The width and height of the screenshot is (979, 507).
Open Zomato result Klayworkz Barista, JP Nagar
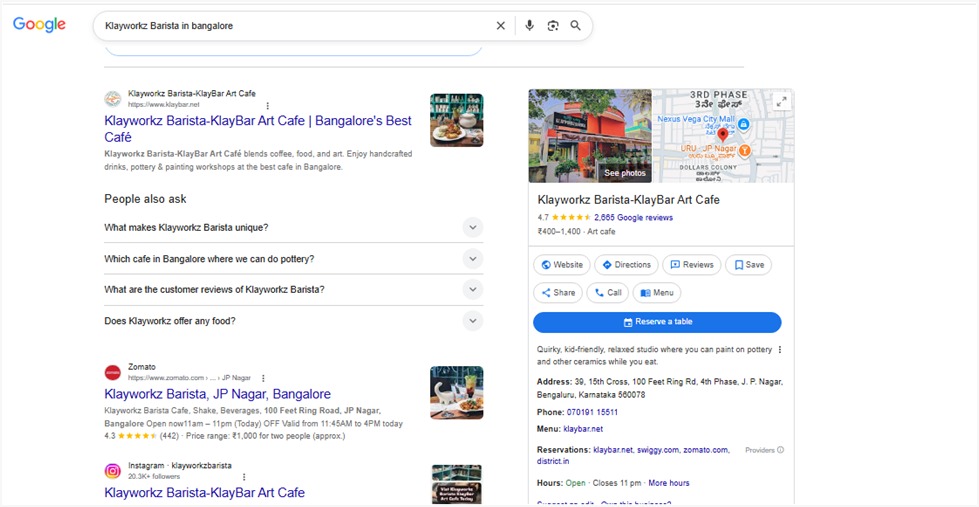point(217,394)
